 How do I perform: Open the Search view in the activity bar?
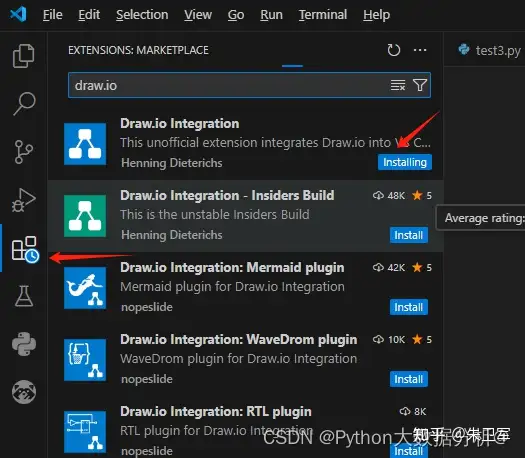coord(24,104)
